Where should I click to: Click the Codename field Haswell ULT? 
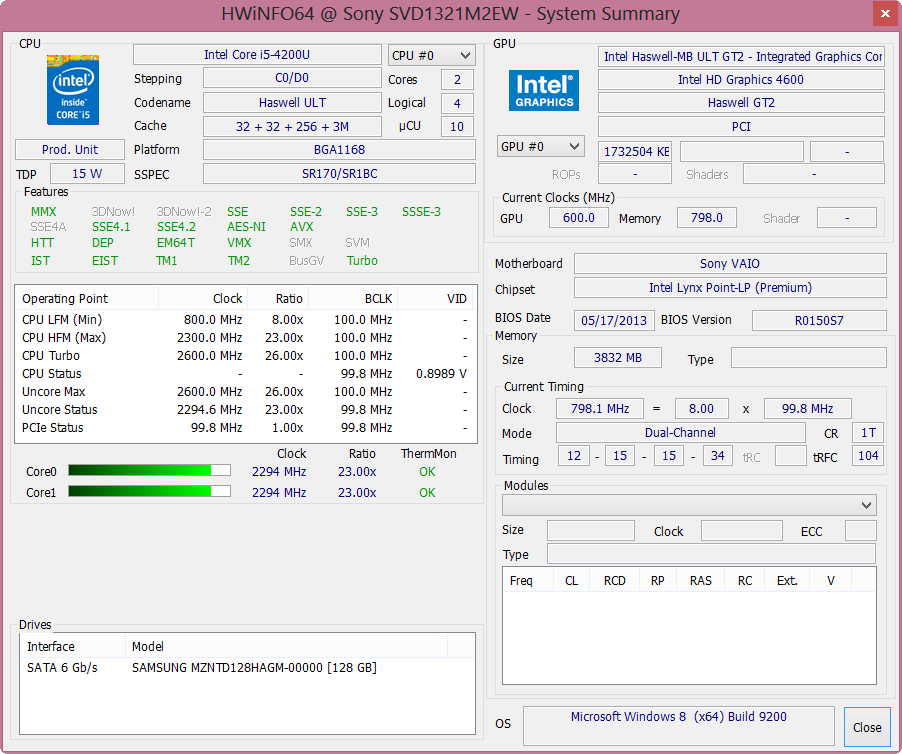coord(292,102)
